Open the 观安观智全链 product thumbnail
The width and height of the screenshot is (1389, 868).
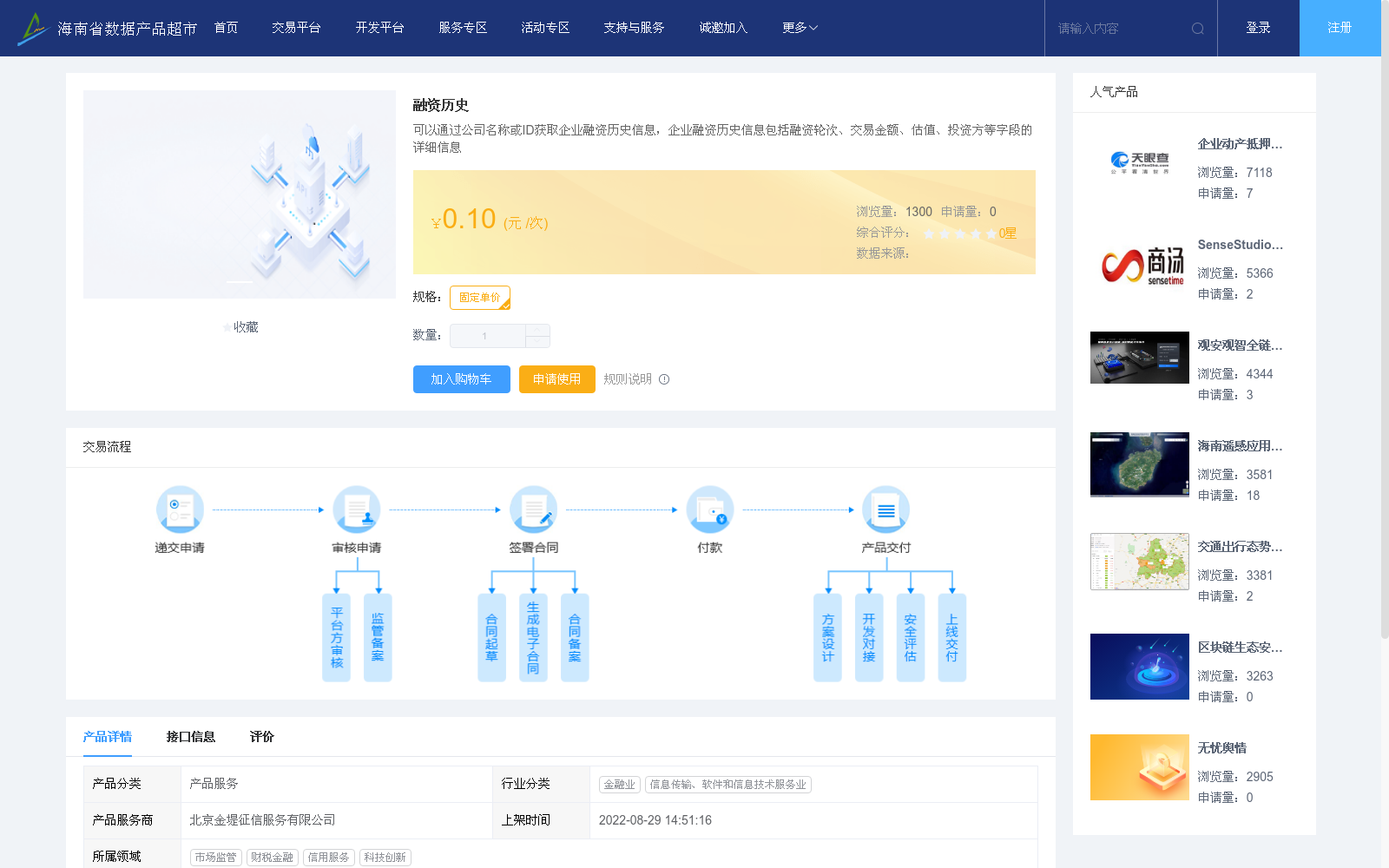click(x=1140, y=358)
